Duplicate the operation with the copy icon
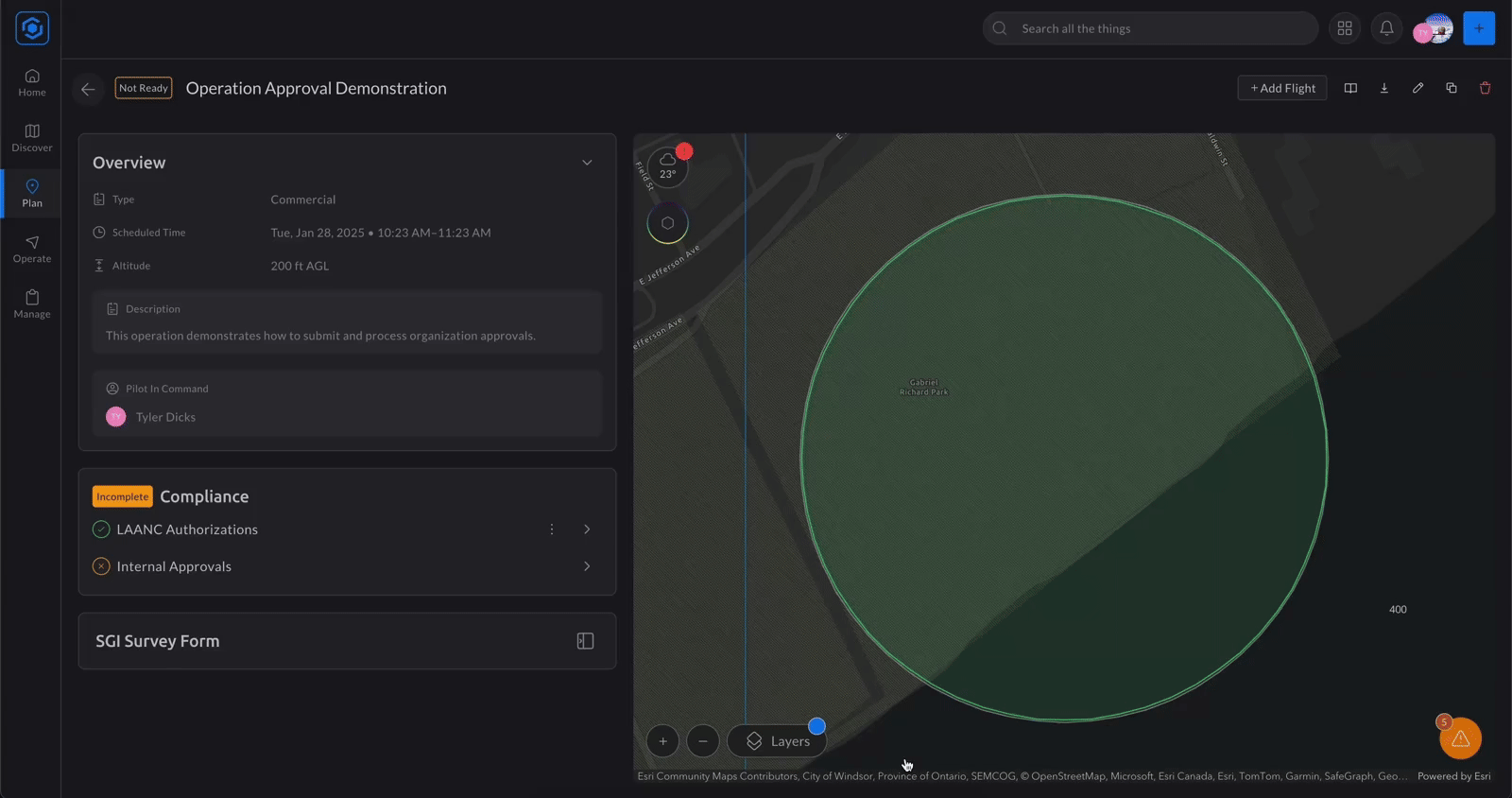1512x798 pixels. tap(1452, 88)
